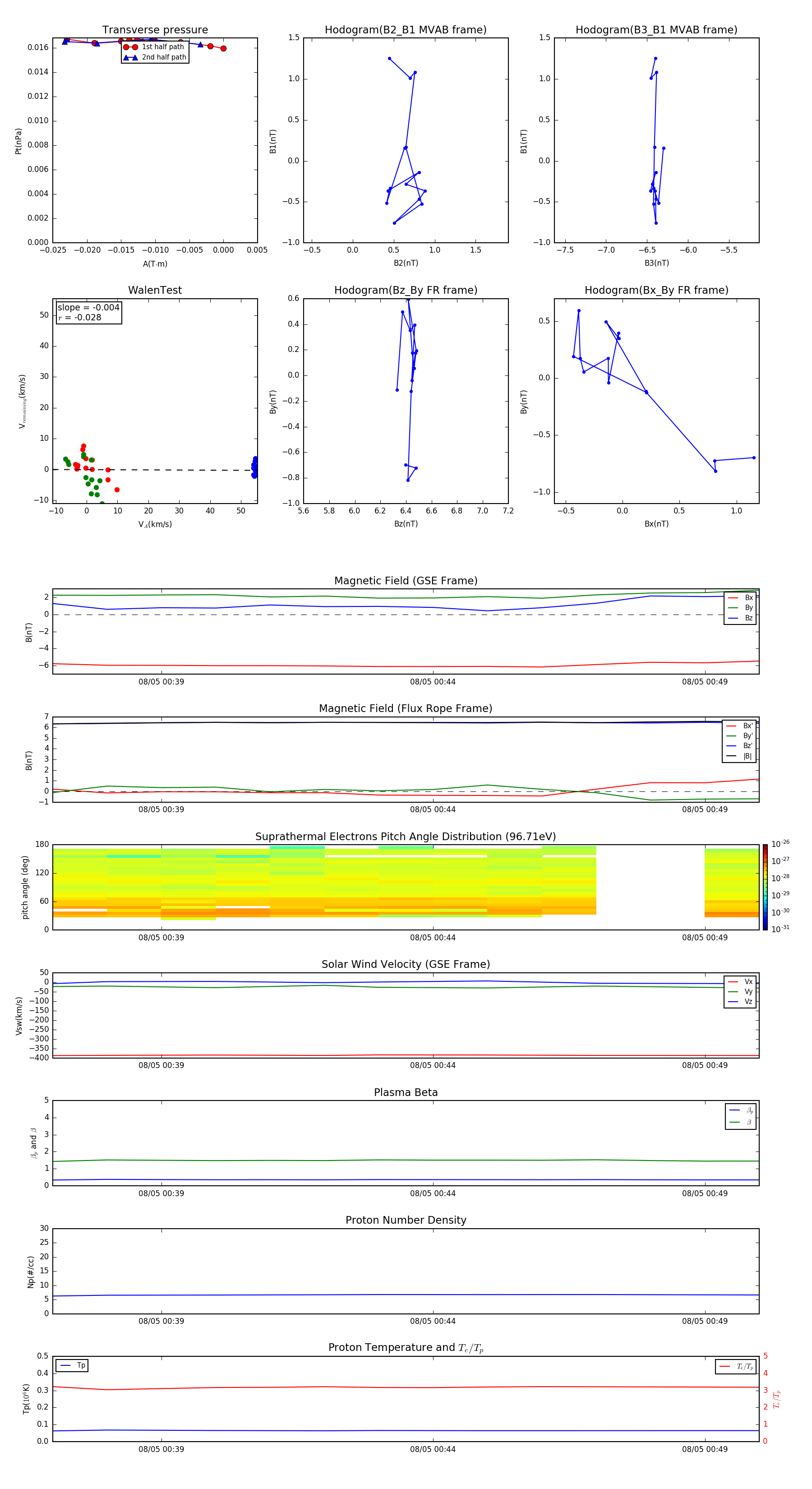Select the Bx' legend entry in Flux Rope plot
Image resolution: width=812 pixels, height=1489 pixels.
tap(740, 726)
